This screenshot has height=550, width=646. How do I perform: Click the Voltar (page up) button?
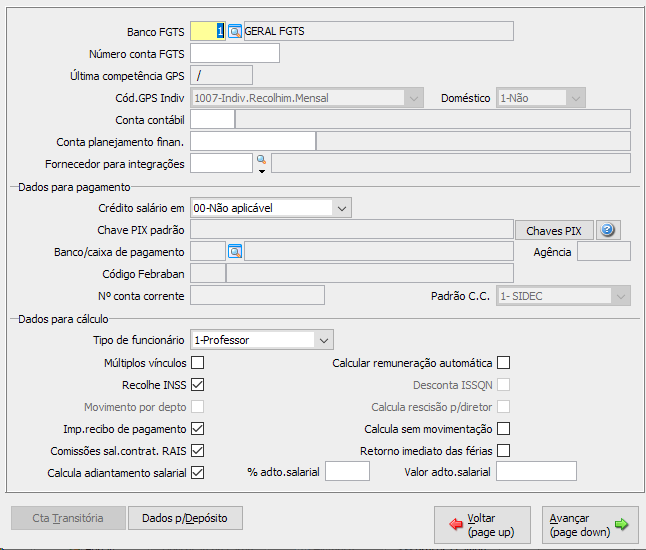pyautogui.click(x=482, y=525)
